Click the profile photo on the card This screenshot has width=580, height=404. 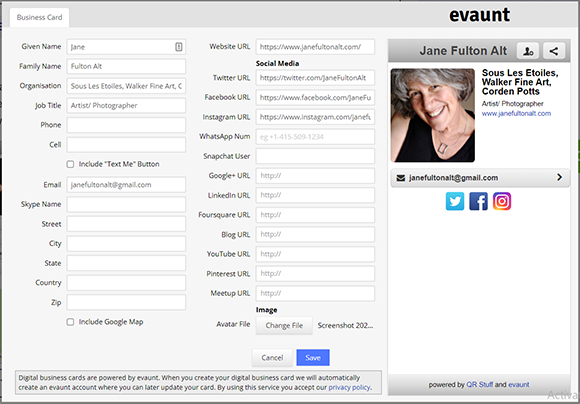click(433, 115)
